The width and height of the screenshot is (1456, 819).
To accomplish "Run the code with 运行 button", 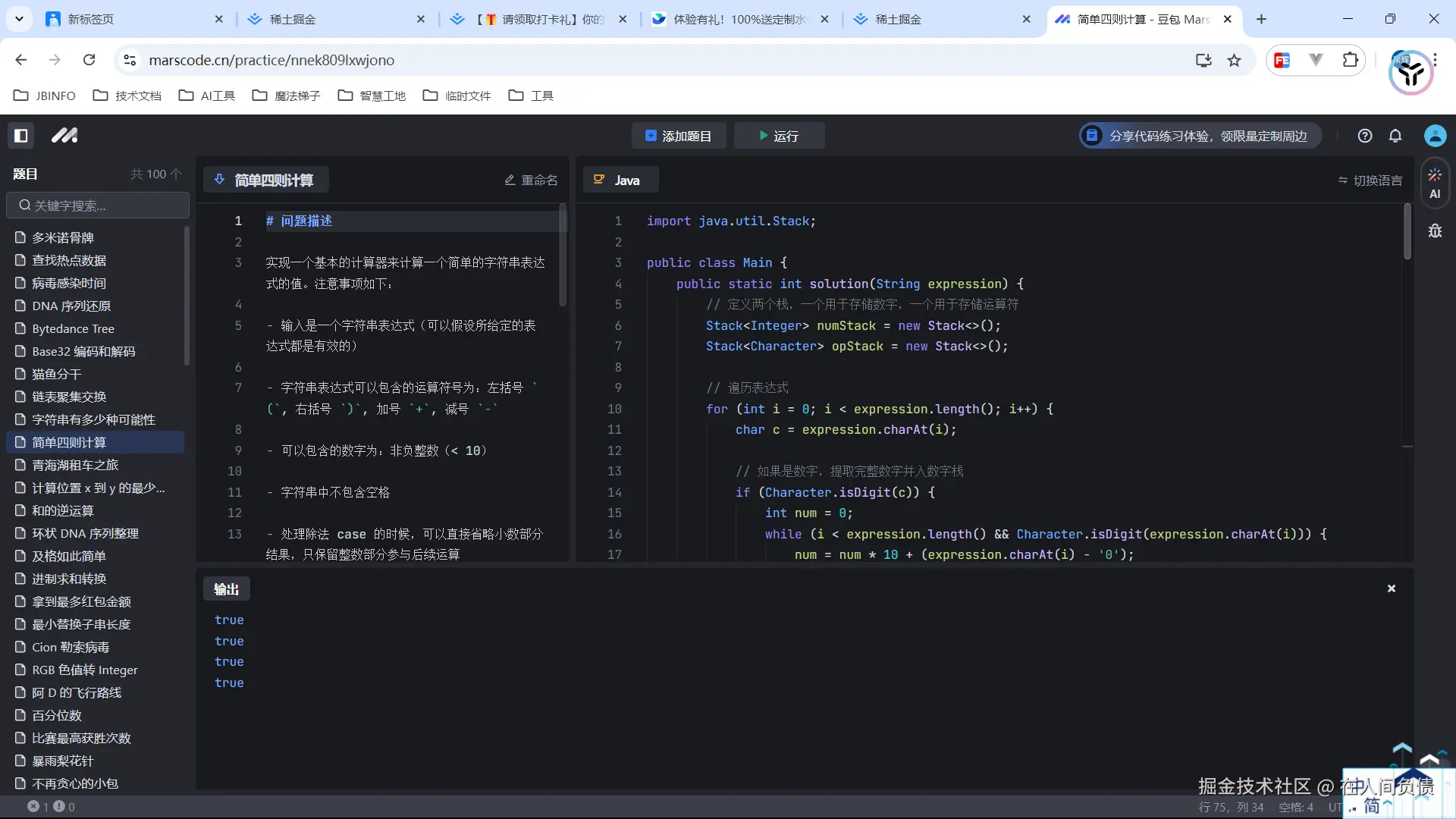I will pos(780,136).
